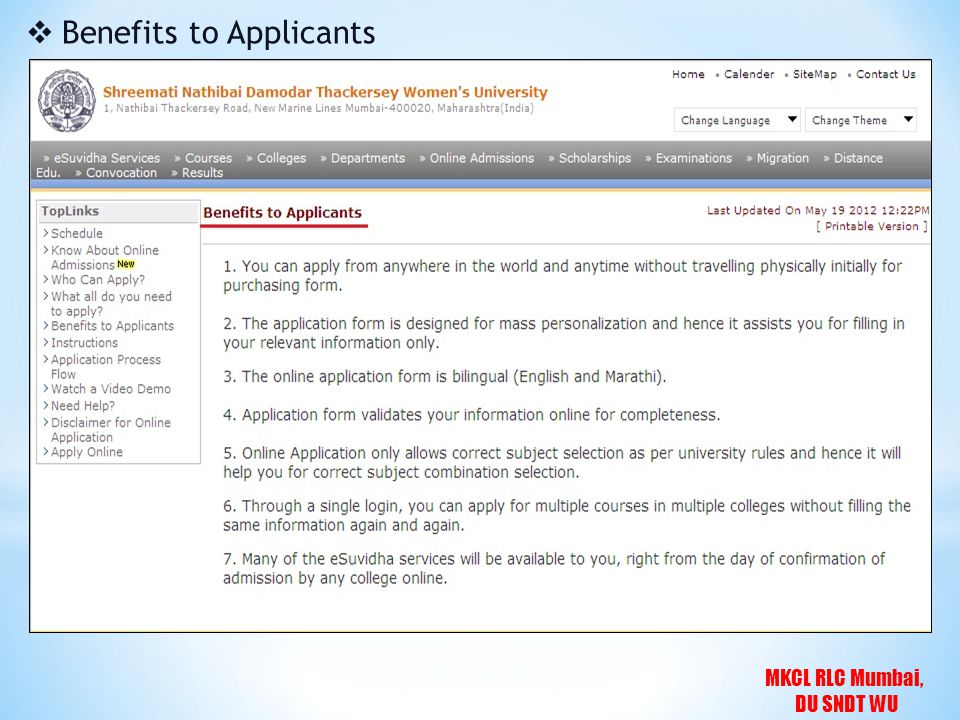Screen dimensions: 960x720
Task: Click the SNDT University logo emblem
Action: click(x=67, y=100)
